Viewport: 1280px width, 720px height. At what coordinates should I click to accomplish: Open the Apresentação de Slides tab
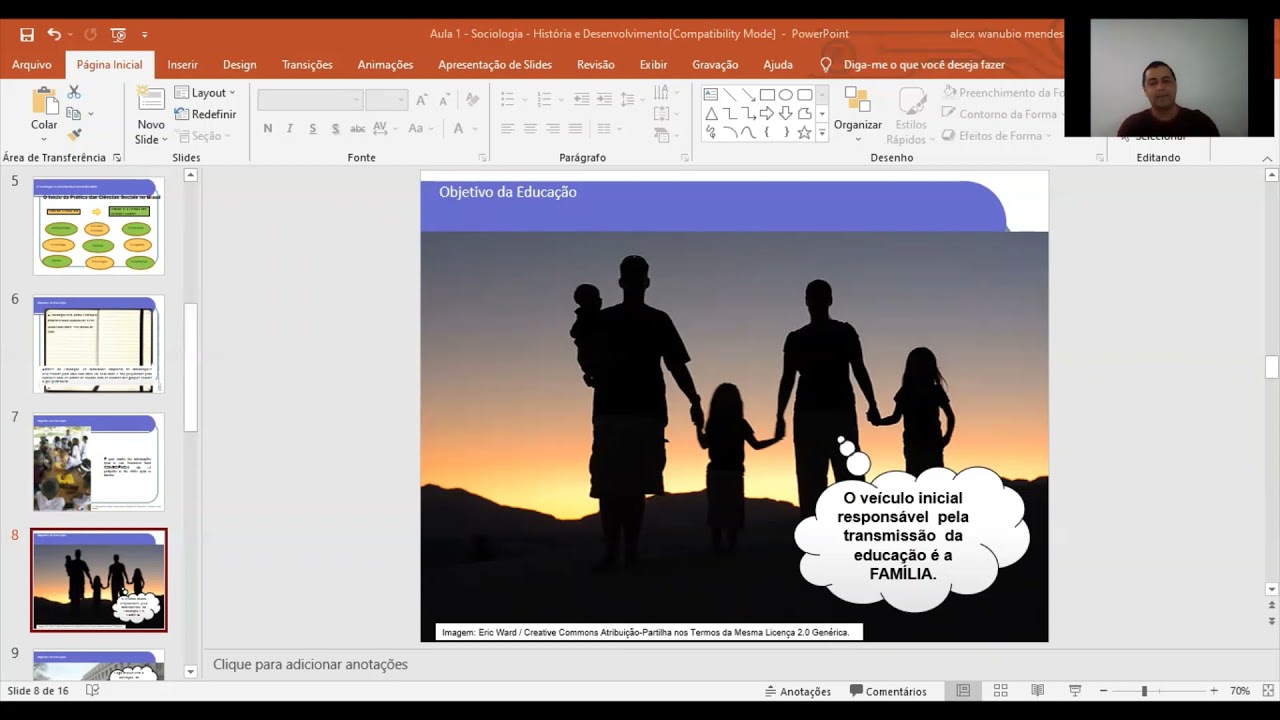[495, 65]
